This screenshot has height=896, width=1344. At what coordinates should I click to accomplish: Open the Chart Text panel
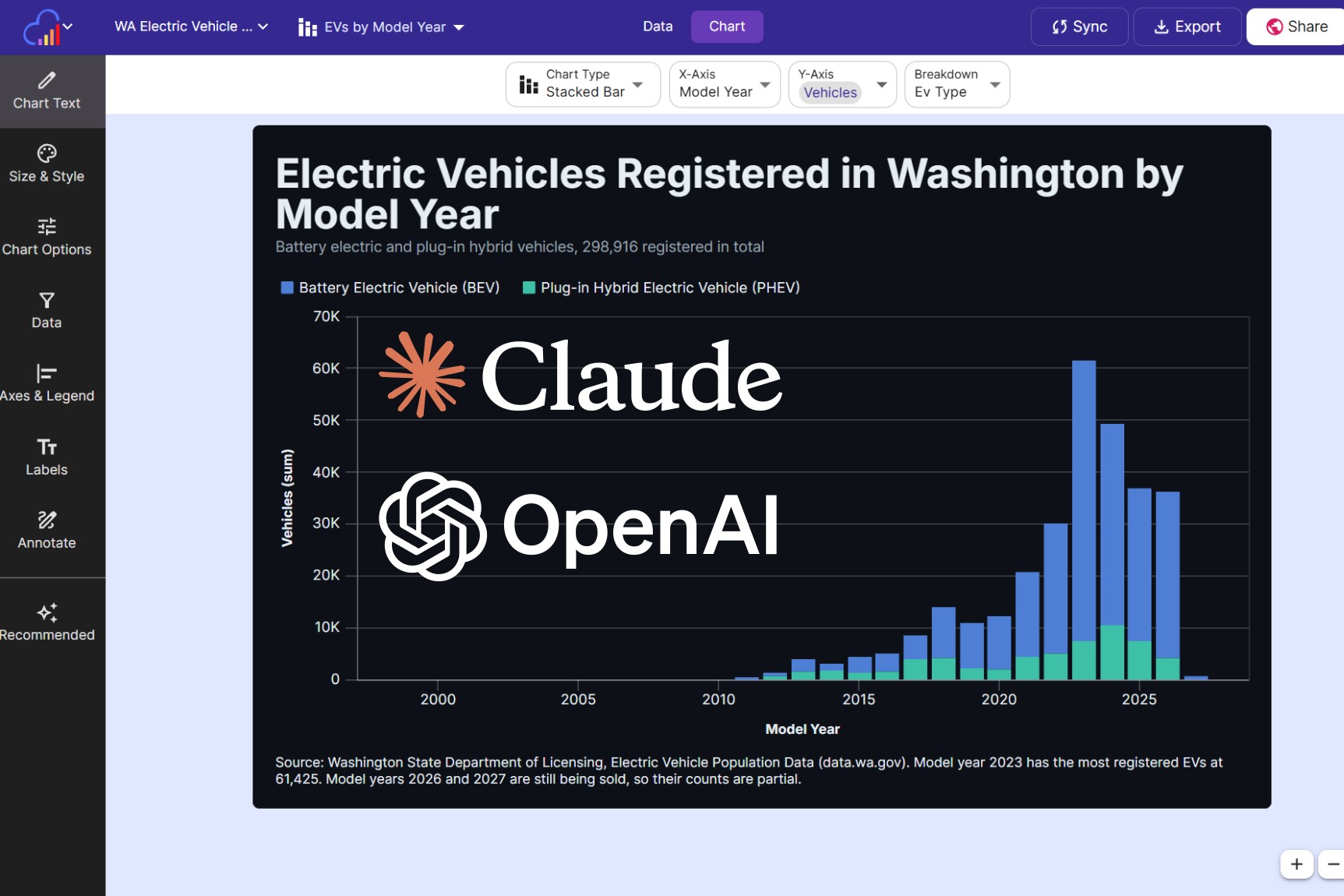tap(47, 92)
